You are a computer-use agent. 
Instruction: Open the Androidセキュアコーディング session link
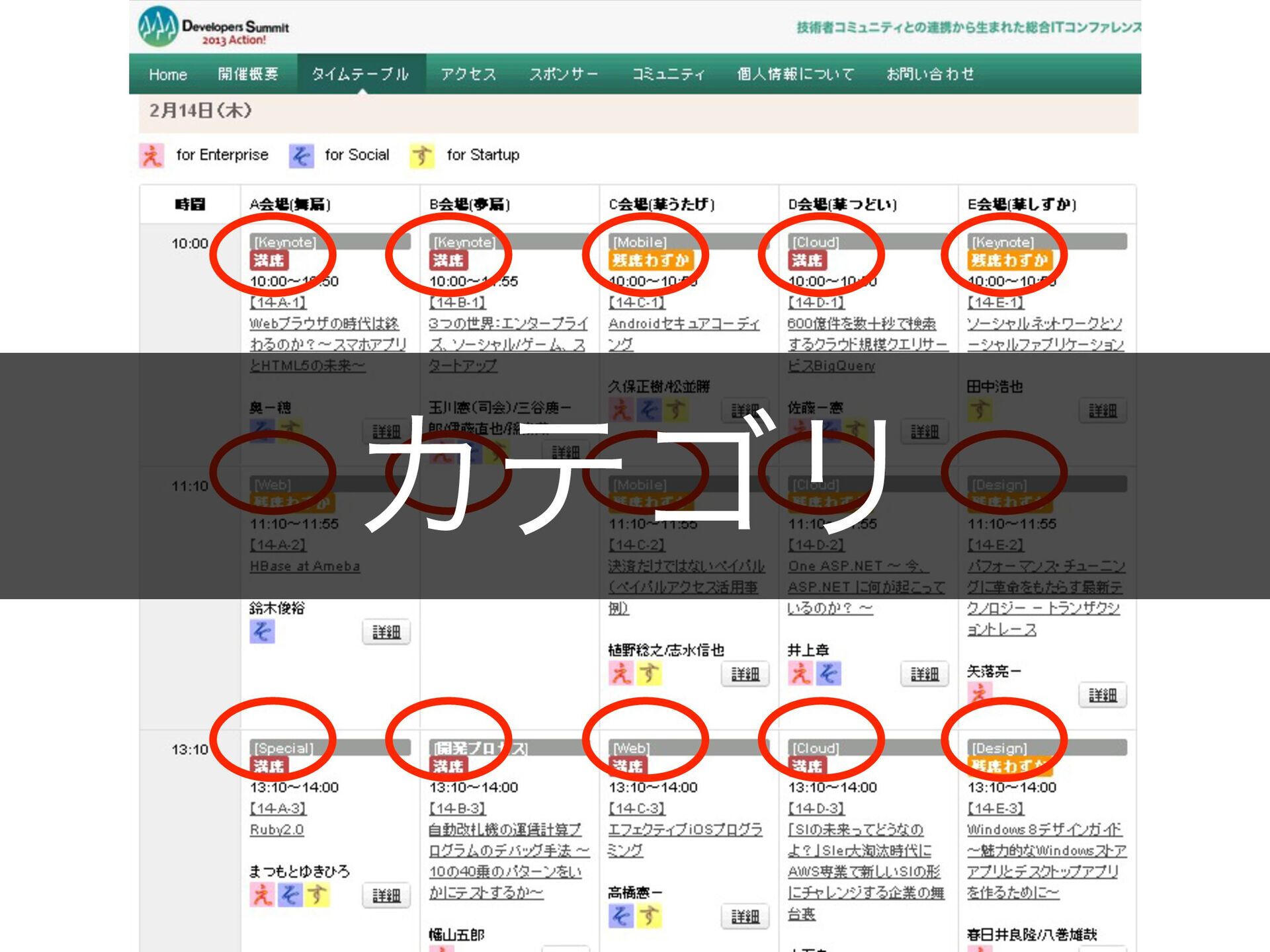tap(684, 334)
